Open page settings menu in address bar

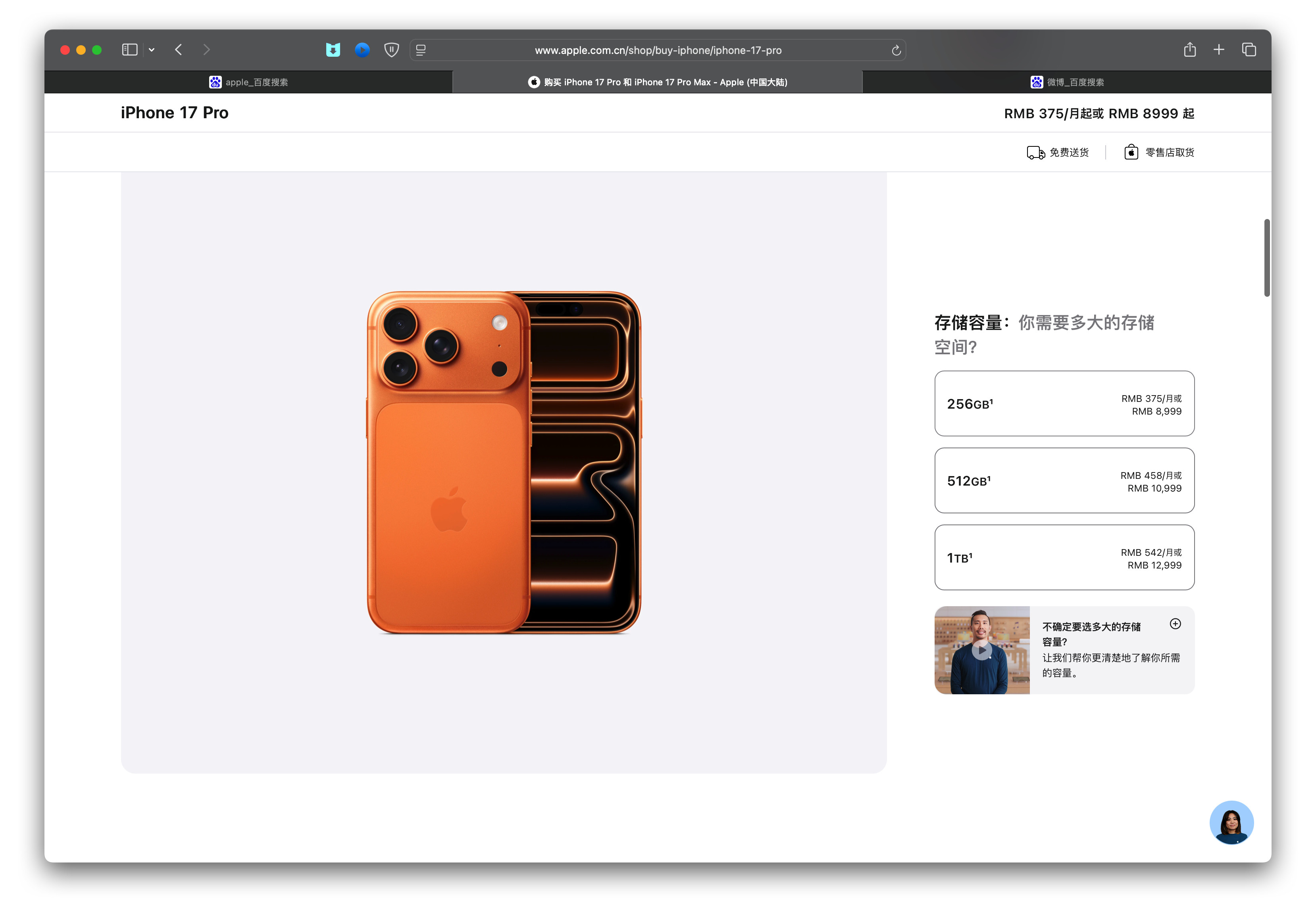pyautogui.click(x=421, y=50)
